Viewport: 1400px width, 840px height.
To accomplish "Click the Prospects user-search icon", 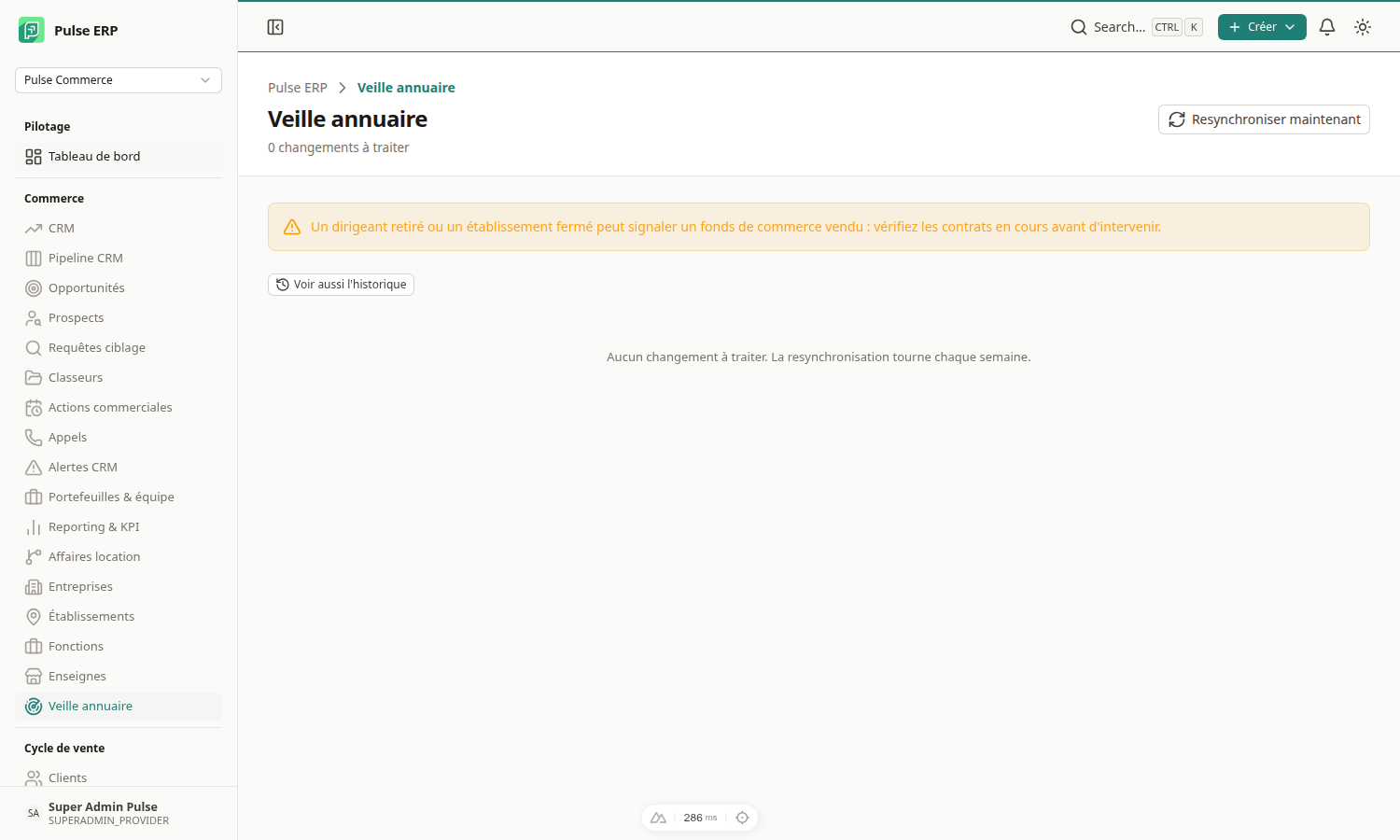I will pyautogui.click(x=34, y=318).
